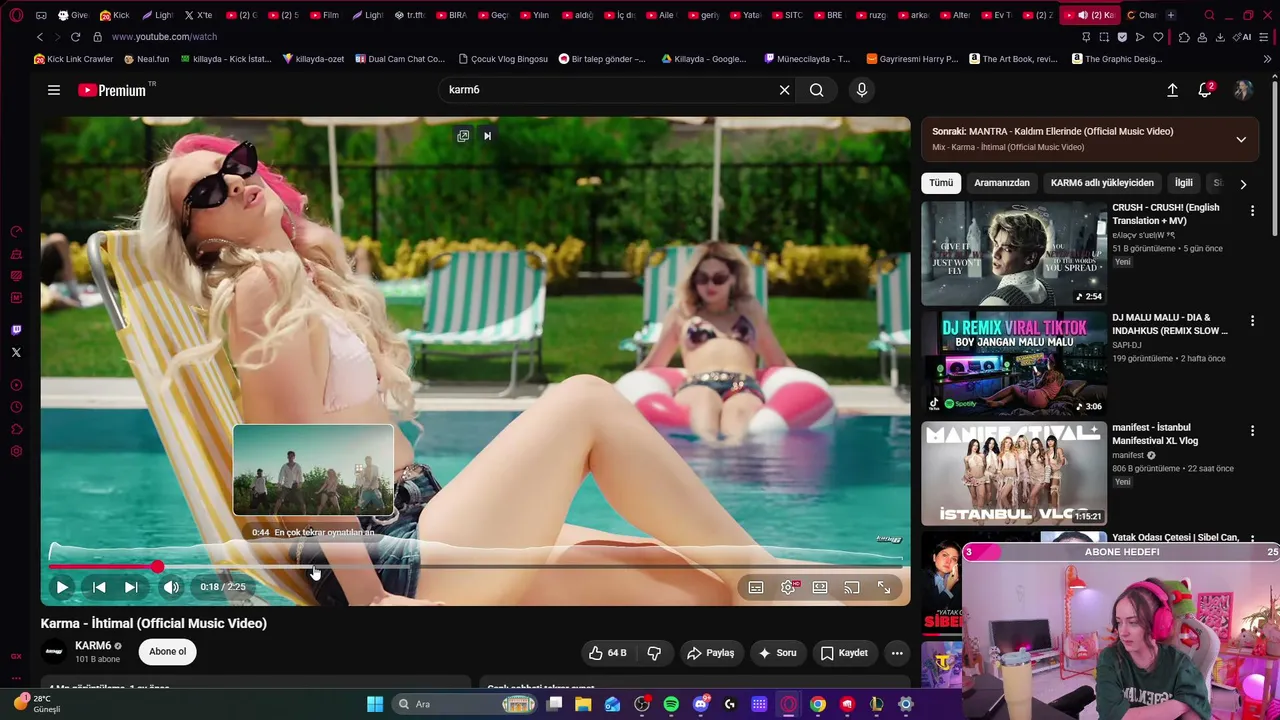
Task: Show more filter chips with right arrow
Action: [1243, 184]
